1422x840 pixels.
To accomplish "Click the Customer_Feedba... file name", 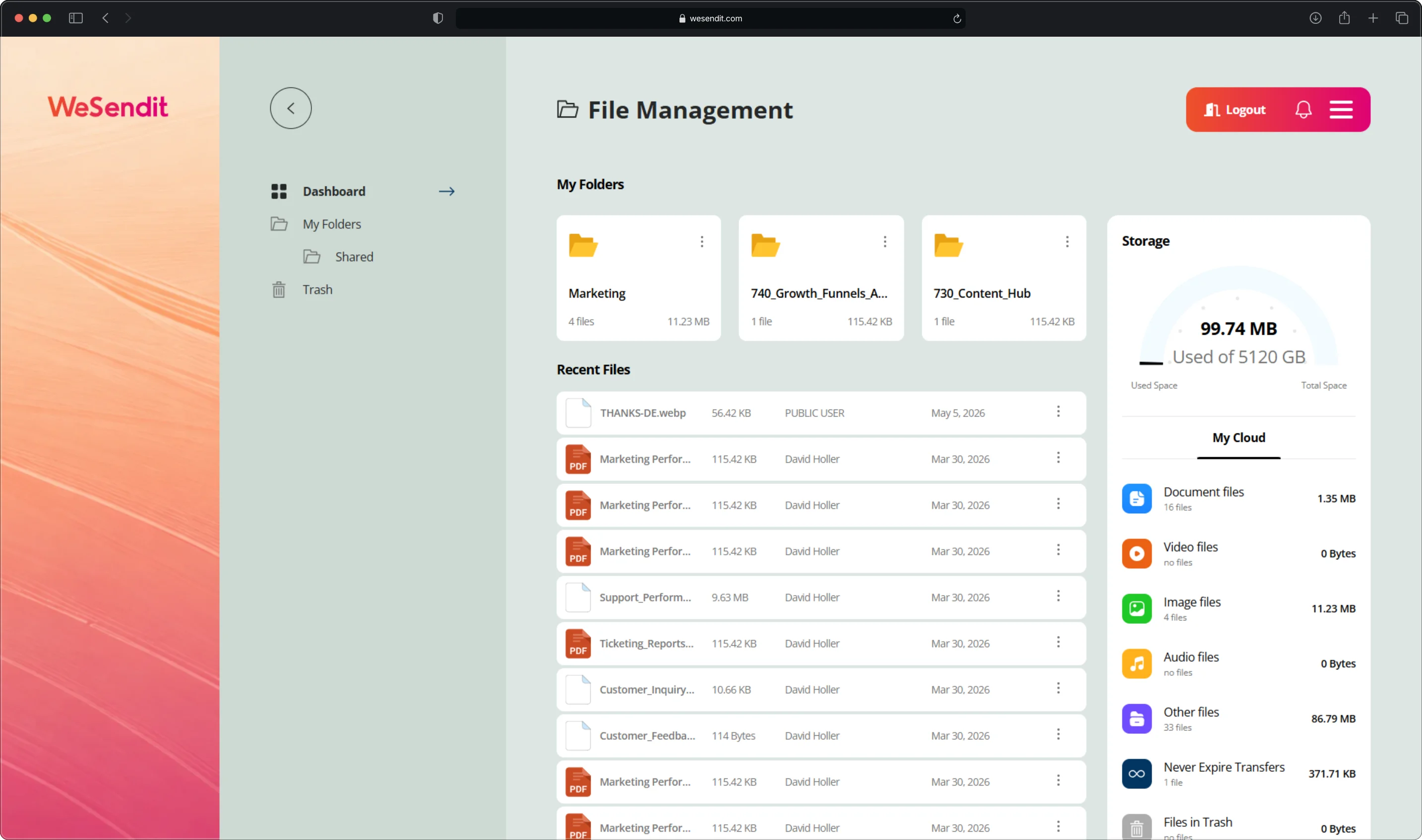I will pos(647,736).
